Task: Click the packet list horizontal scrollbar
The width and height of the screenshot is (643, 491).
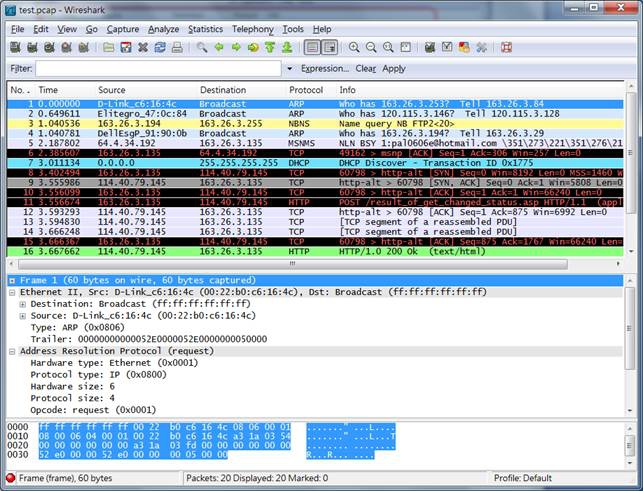Action: click(292, 264)
